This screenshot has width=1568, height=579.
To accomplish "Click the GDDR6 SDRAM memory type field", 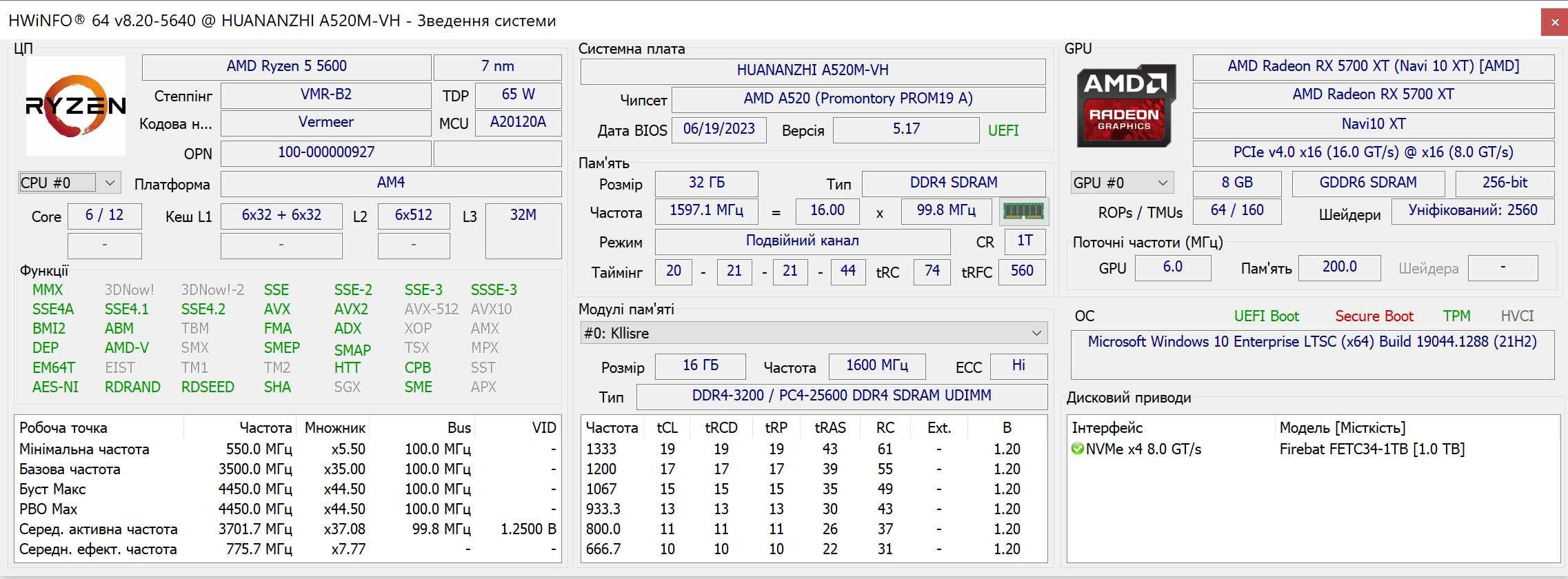I will click(1368, 183).
